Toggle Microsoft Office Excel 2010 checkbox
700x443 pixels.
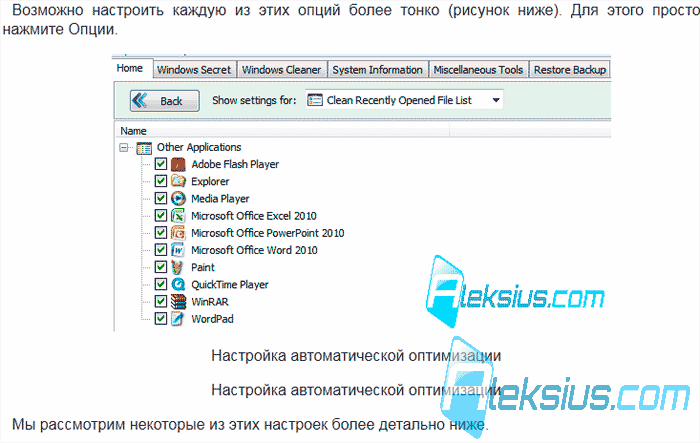[161, 216]
